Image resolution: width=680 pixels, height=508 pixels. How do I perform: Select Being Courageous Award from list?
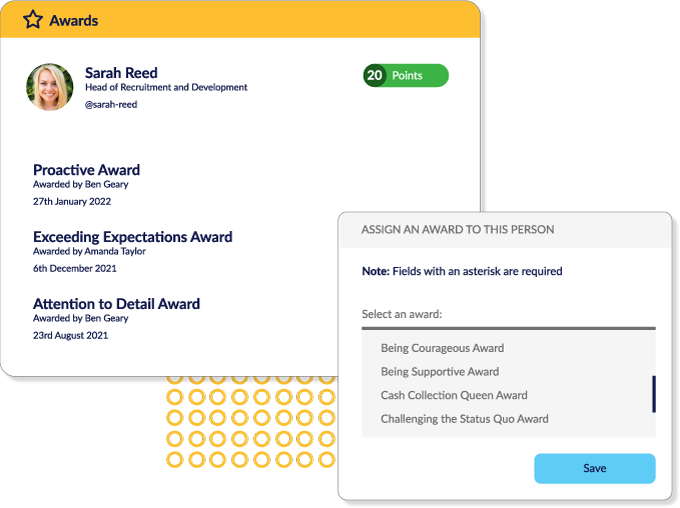[442, 348]
